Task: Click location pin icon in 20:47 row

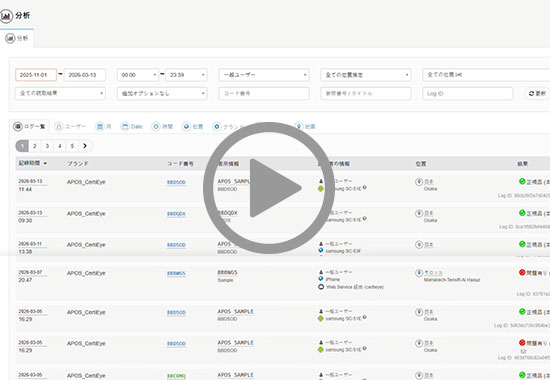Action: tap(419, 273)
